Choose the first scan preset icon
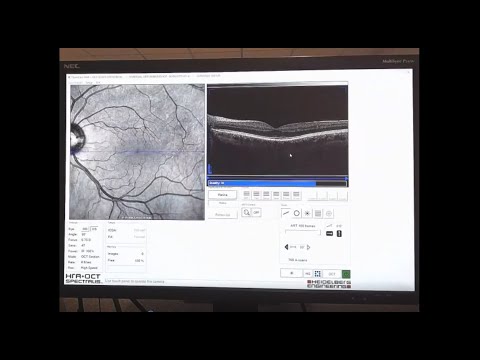This screenshot has height=360, width=480. 246,195
